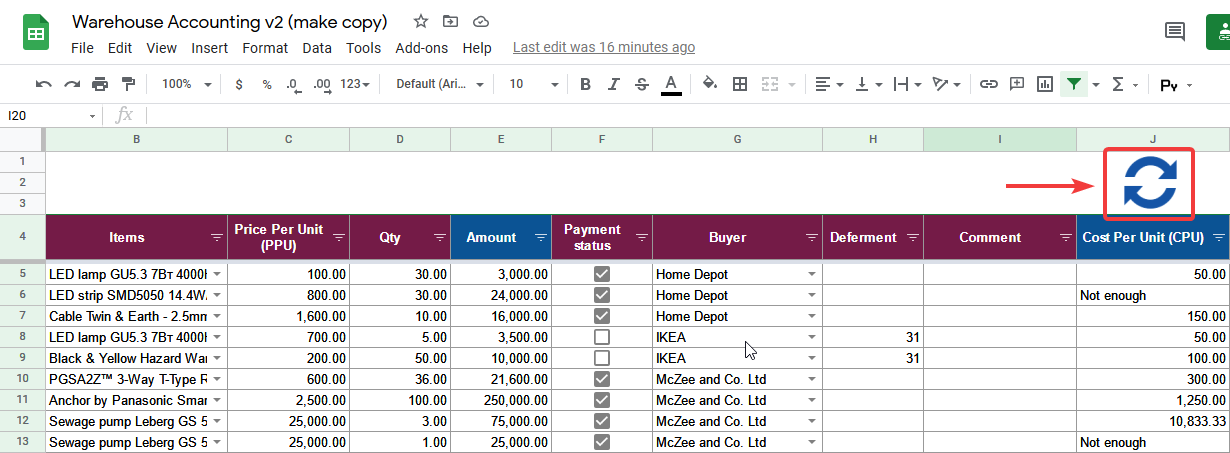Open text rotation options

point(945,84)
